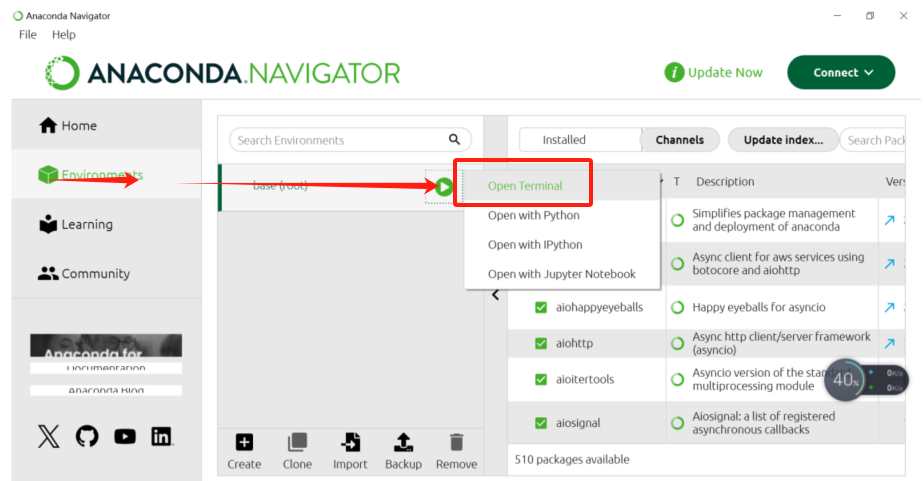The image size is (924, 481).
Task: Open the Help menu
Action: click(64, 35)
